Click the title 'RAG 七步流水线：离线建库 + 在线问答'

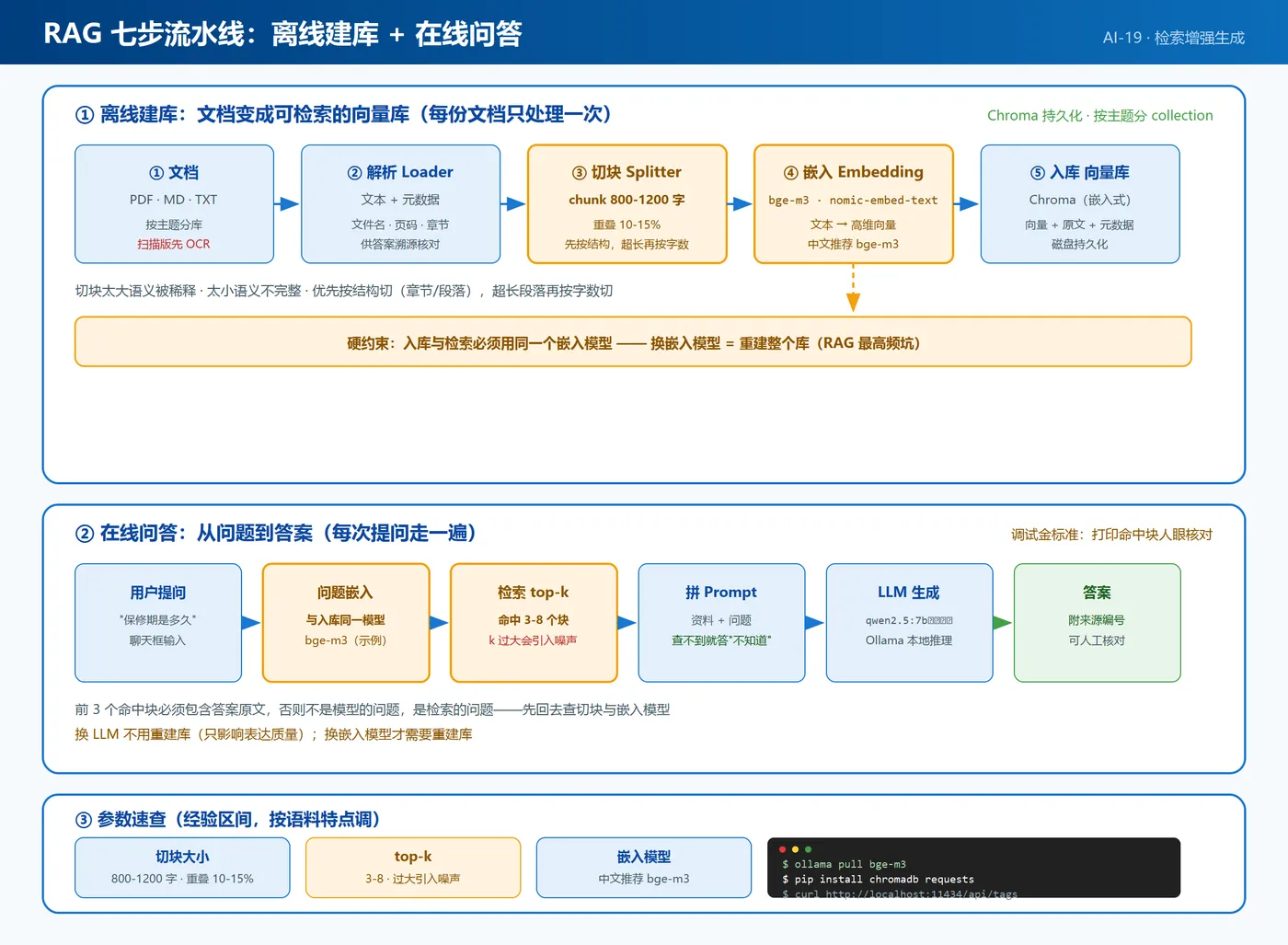pos(282,34)
